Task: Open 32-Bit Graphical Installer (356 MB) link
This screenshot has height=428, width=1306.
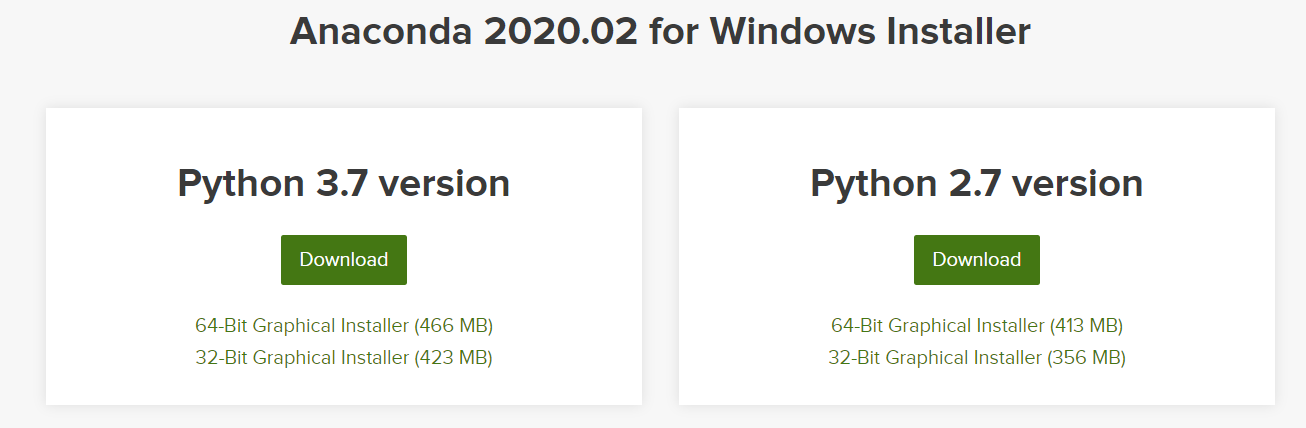Action: 976,357
